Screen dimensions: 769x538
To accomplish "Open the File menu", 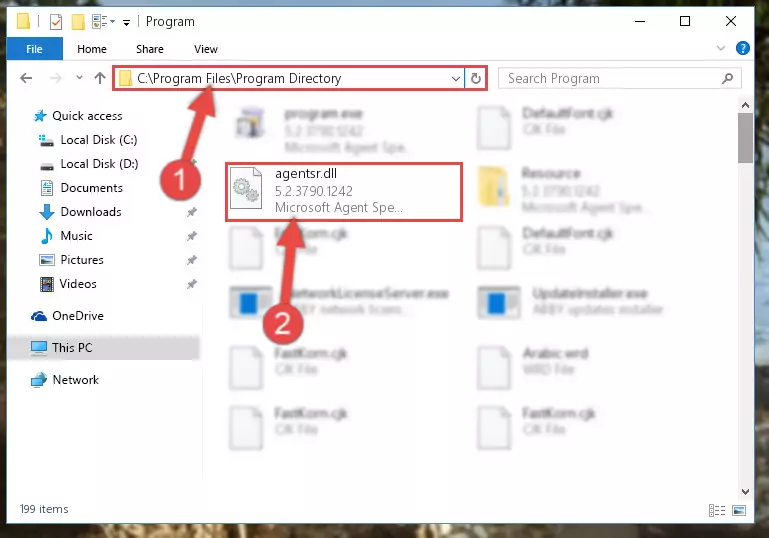I will [34, 49].
